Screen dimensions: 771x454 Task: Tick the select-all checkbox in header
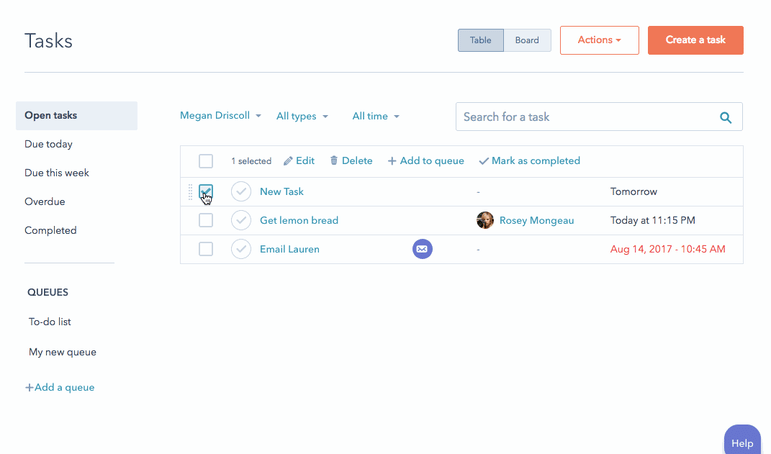click(x=206, y=161)
